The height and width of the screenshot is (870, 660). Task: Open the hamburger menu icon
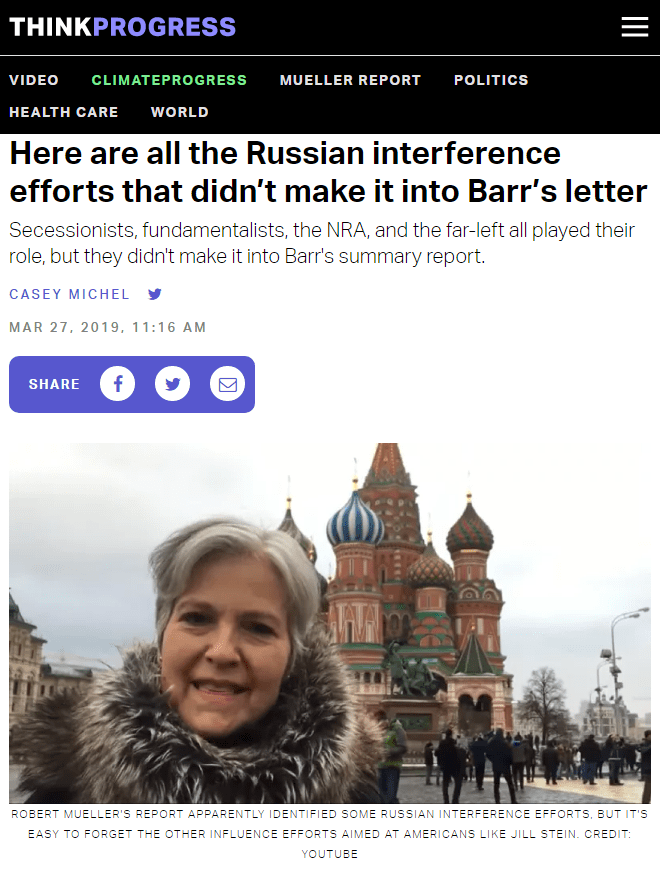pos(634,27)
